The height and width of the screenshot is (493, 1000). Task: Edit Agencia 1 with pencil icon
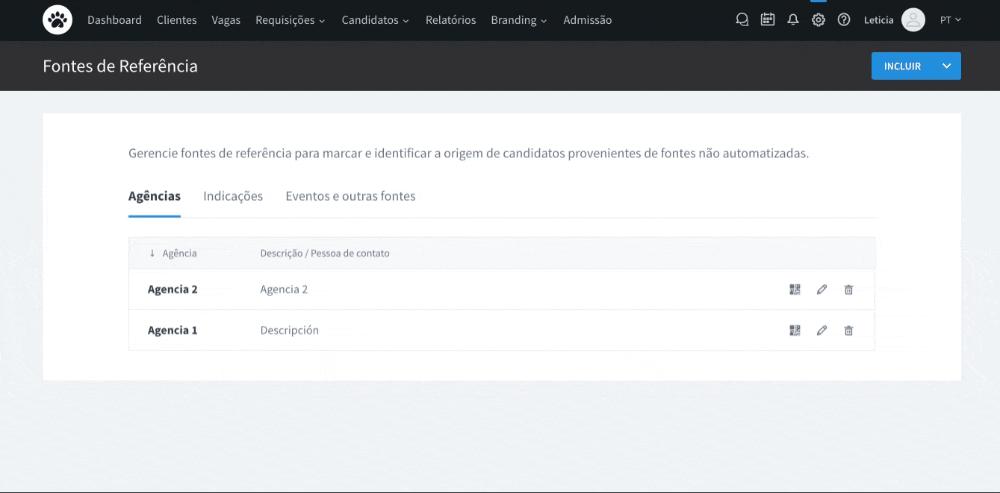tap(822, 331)
